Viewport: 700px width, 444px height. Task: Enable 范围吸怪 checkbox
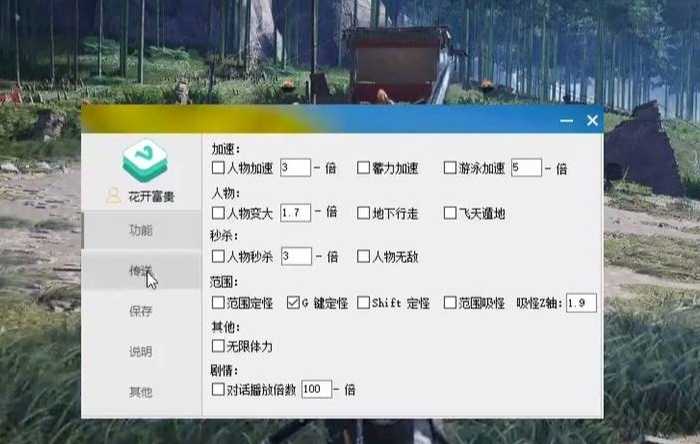[450, 303]
